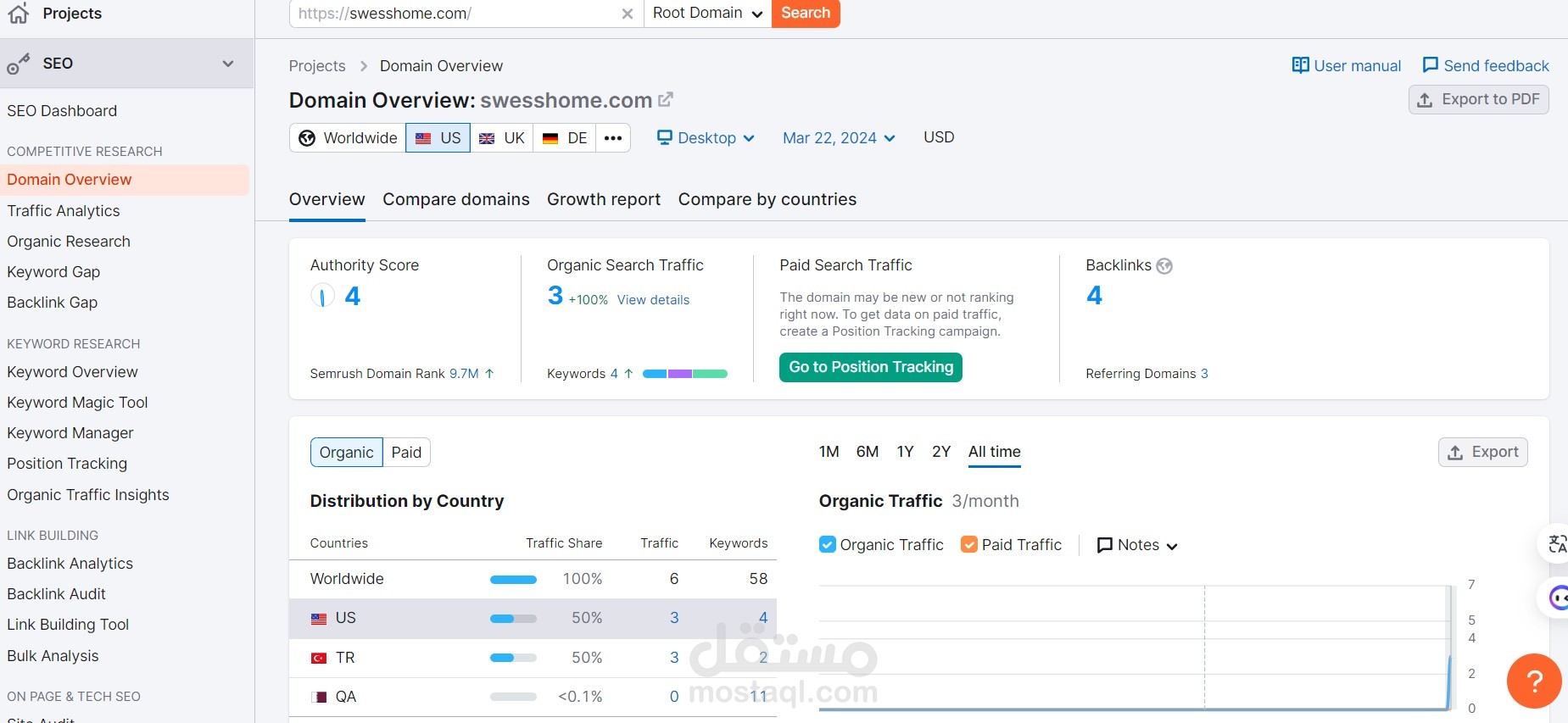Open Organic Research in the sidebar
This screenshot has width=1568, height=723.
tap(69, 242)
